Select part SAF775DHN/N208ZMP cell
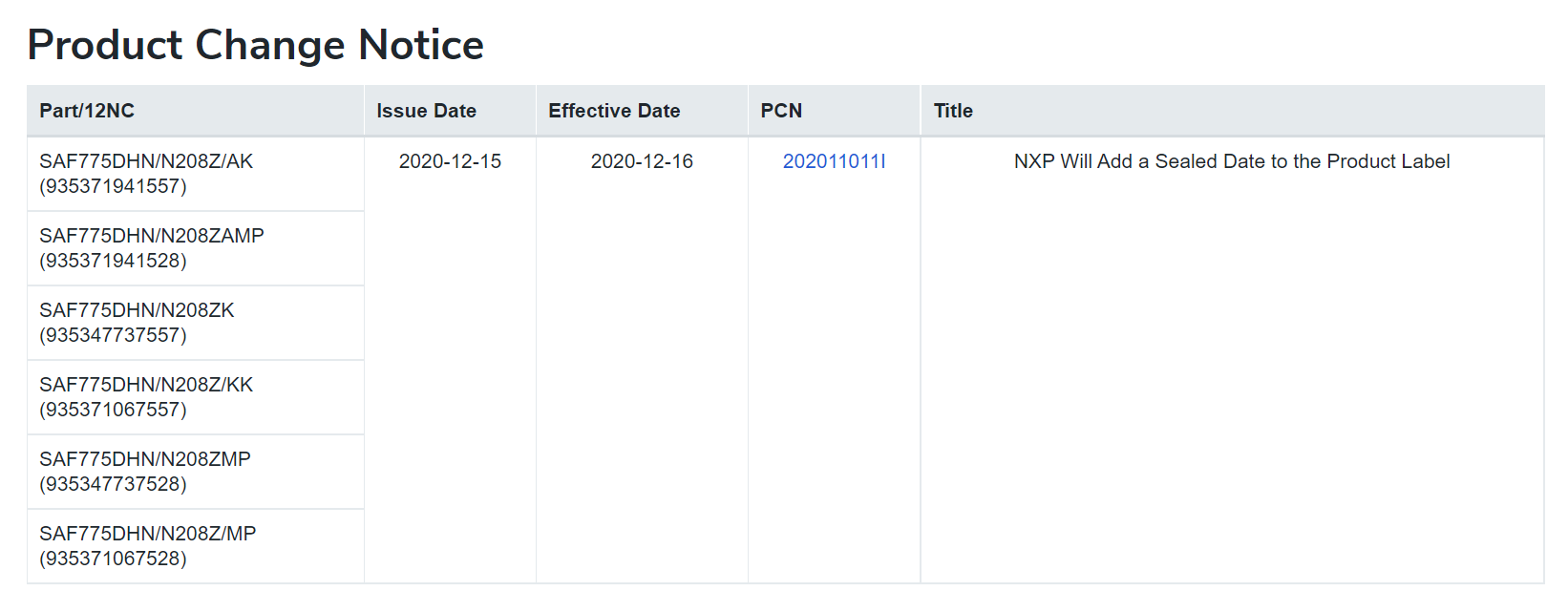Image resolution: width=1568 pixels, height=591 pixels. click(x=196, y=472)
